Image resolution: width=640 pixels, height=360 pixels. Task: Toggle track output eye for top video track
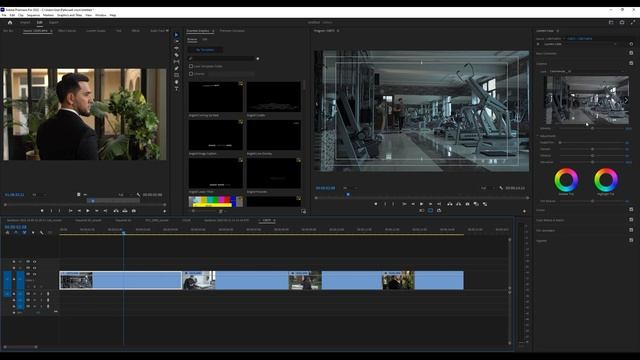(34, 262)
